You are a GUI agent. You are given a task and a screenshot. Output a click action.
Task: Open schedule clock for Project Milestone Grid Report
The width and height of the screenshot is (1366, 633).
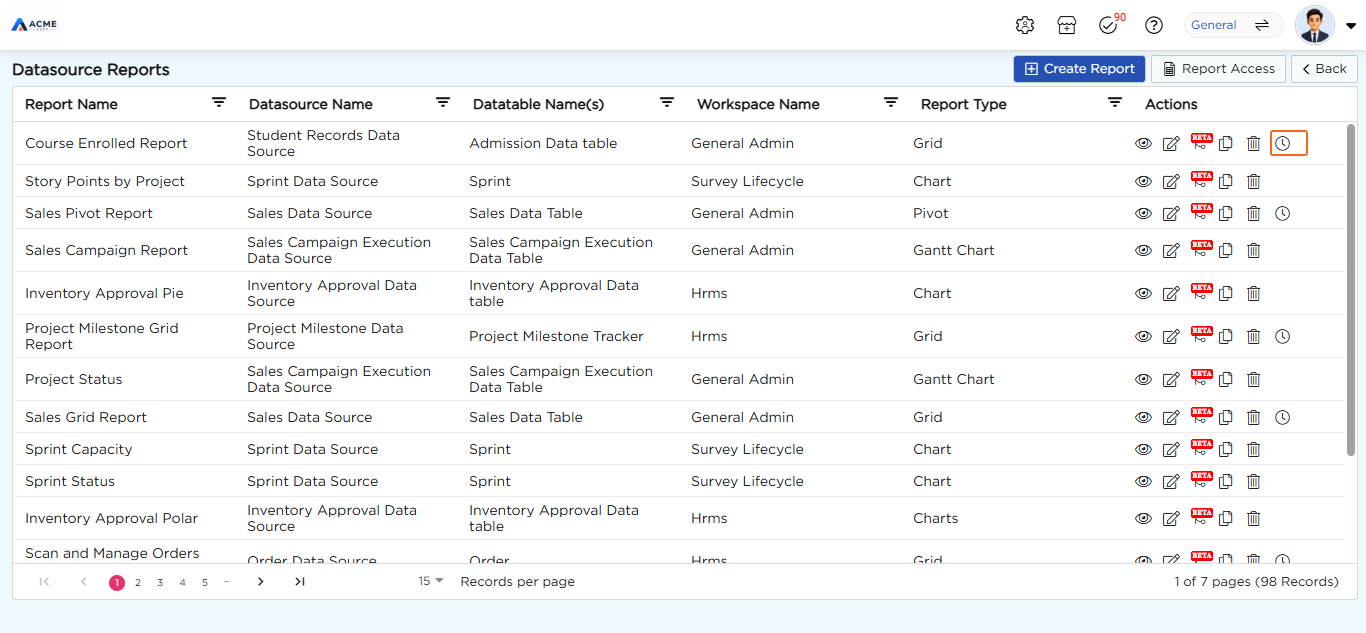click(x=1283, y=336)
